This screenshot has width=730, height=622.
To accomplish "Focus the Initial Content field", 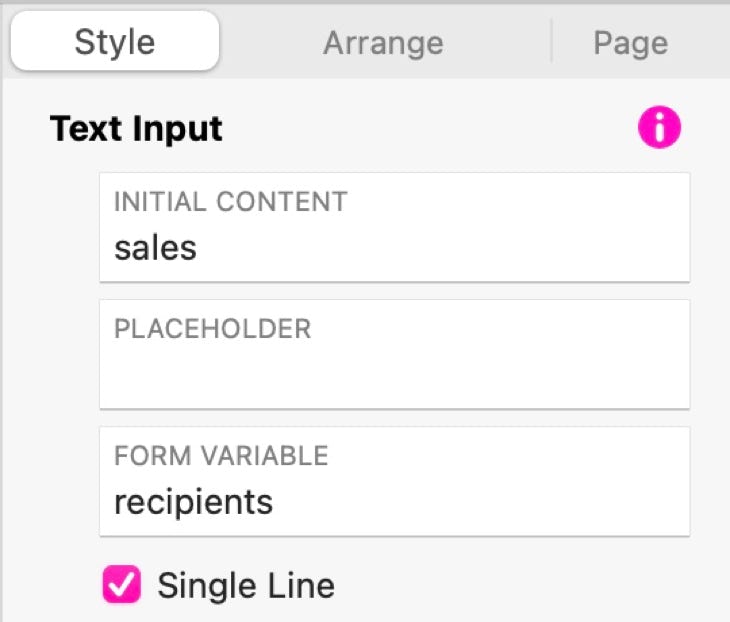I will click(x=394, y=227).
